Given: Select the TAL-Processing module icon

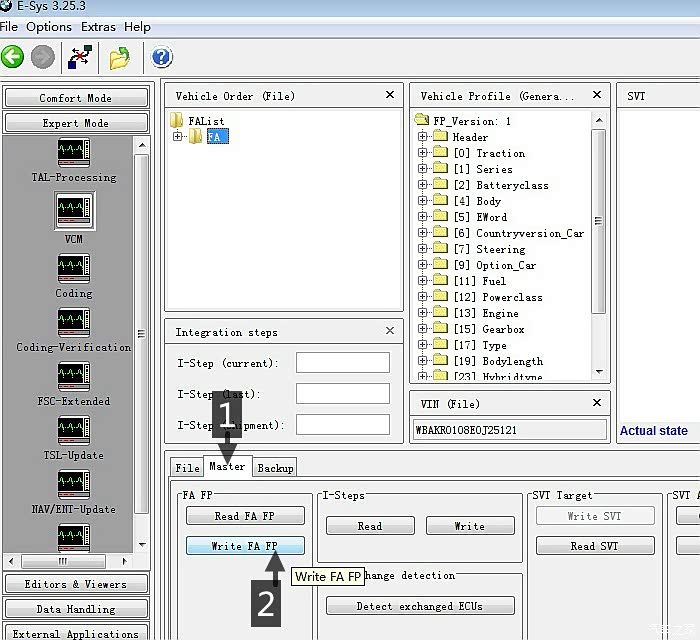Looking at the screenshot, I should click(74, 152).
